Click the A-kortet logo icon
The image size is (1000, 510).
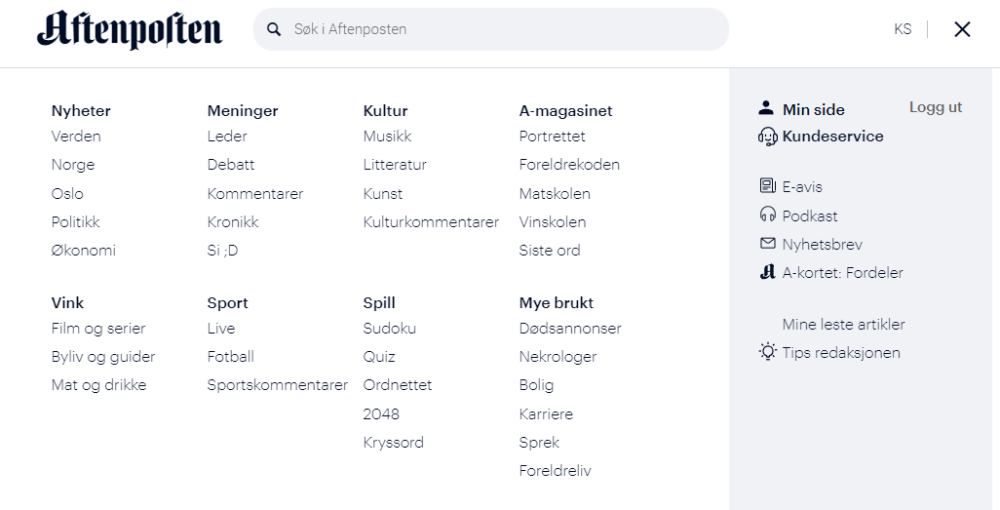(x=767, y=272)
